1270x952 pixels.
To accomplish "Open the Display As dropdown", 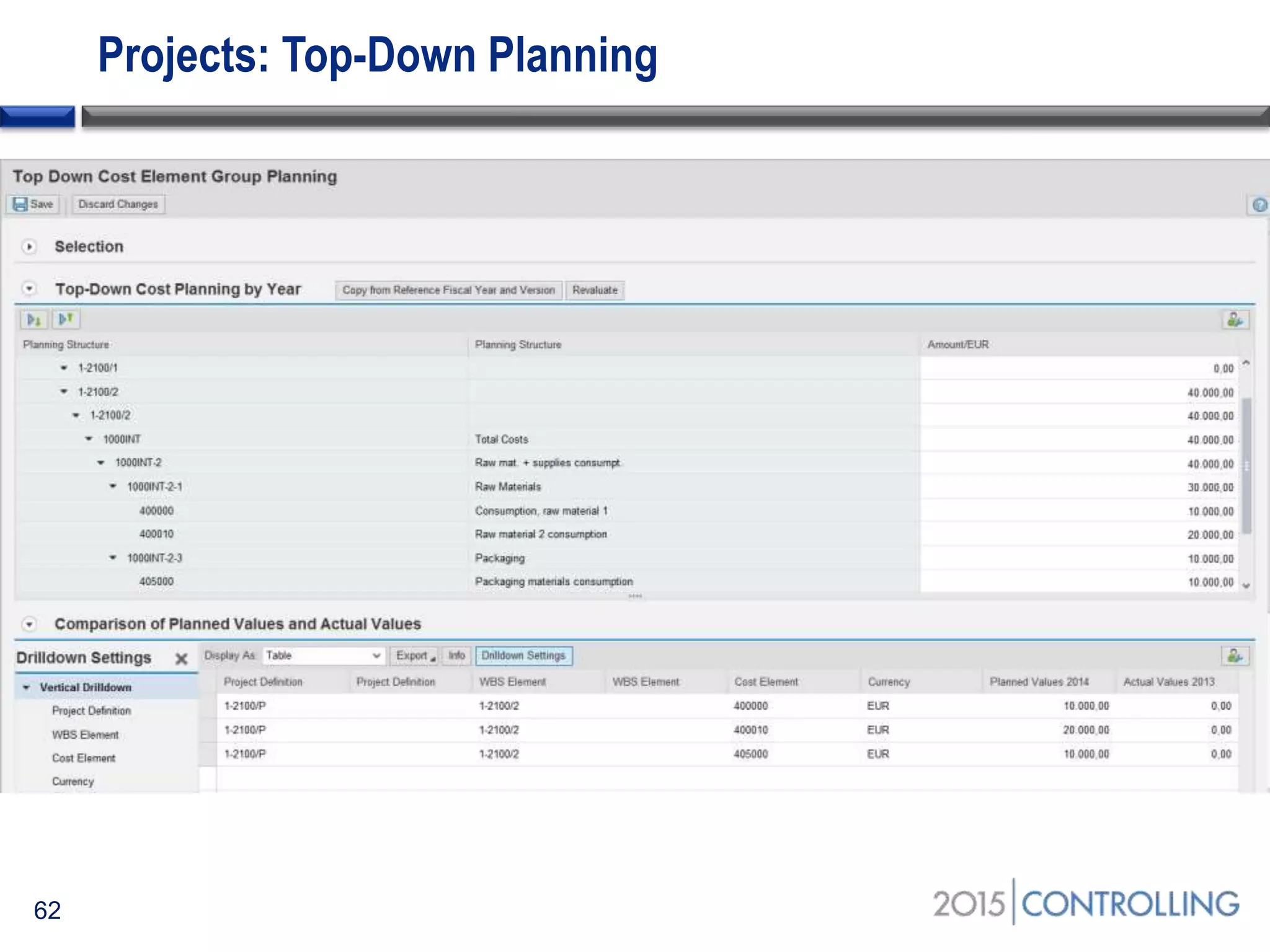I will tap(324, 655).
